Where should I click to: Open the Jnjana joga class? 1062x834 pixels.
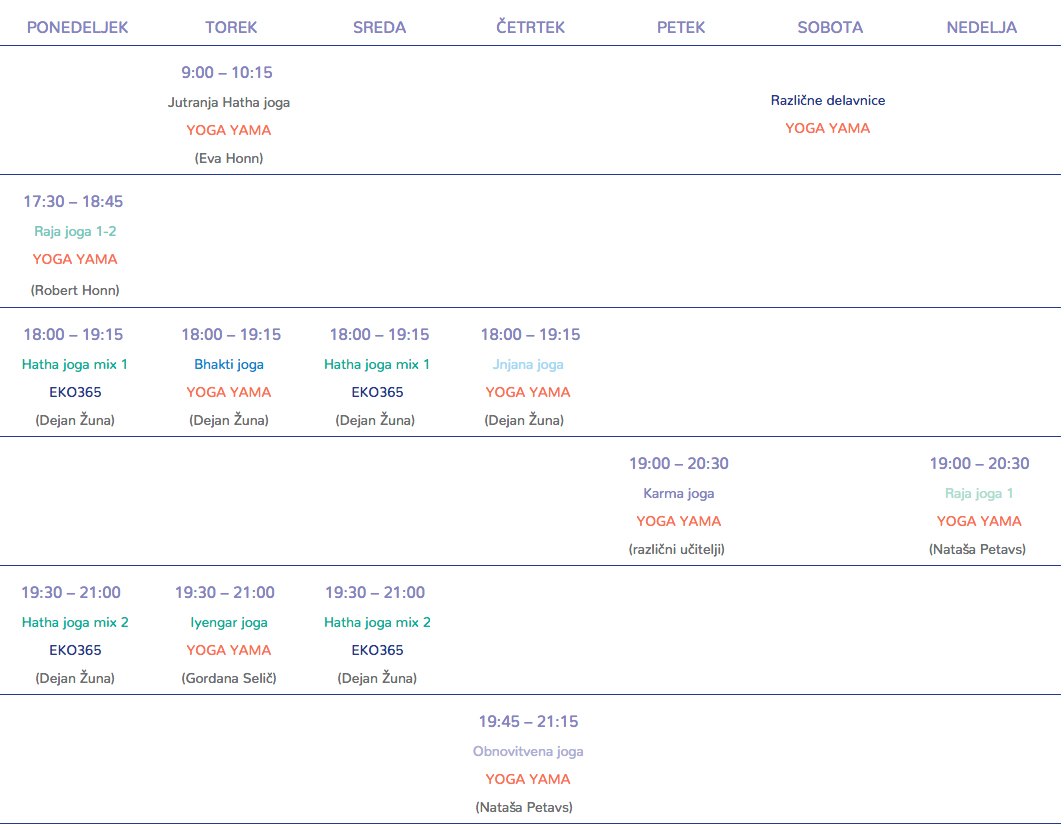[528, 364]
